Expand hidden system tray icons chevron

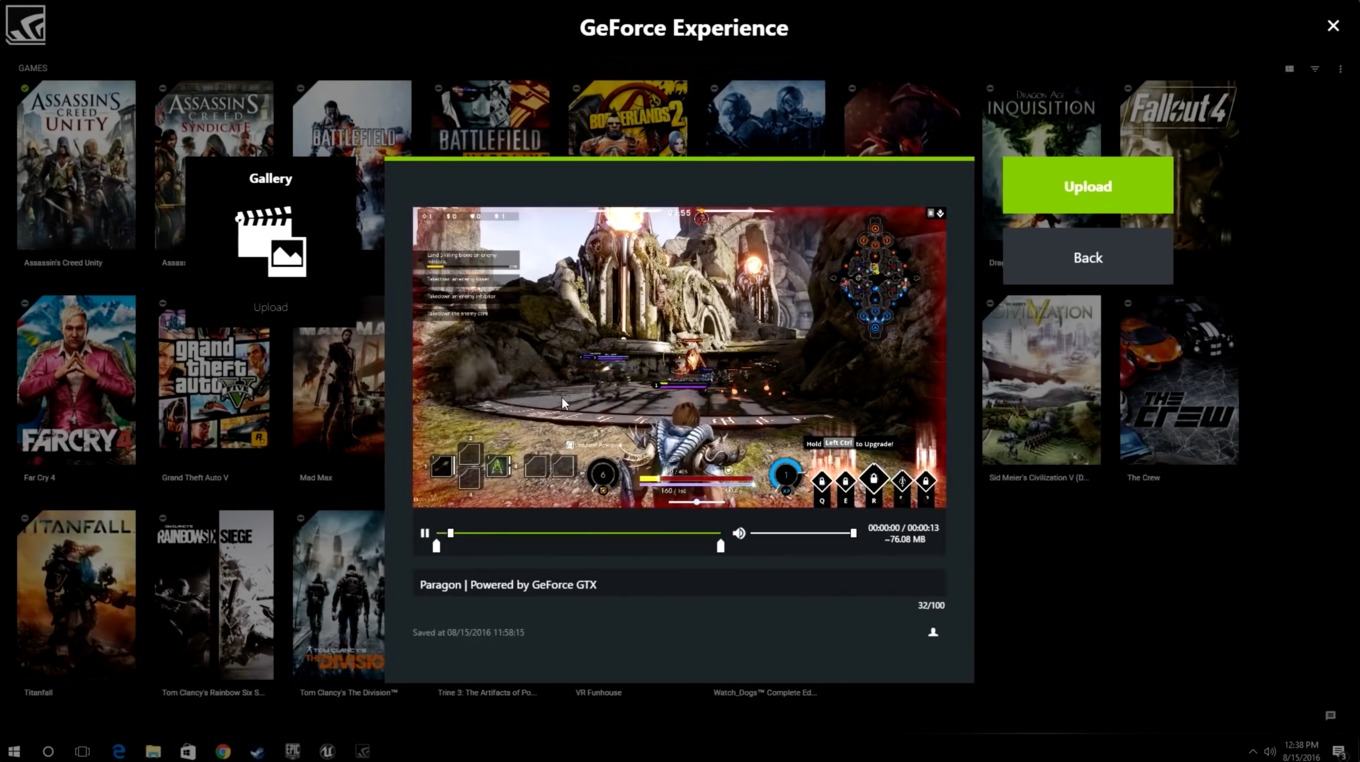pyautogui.click(x=1253, y=751)
